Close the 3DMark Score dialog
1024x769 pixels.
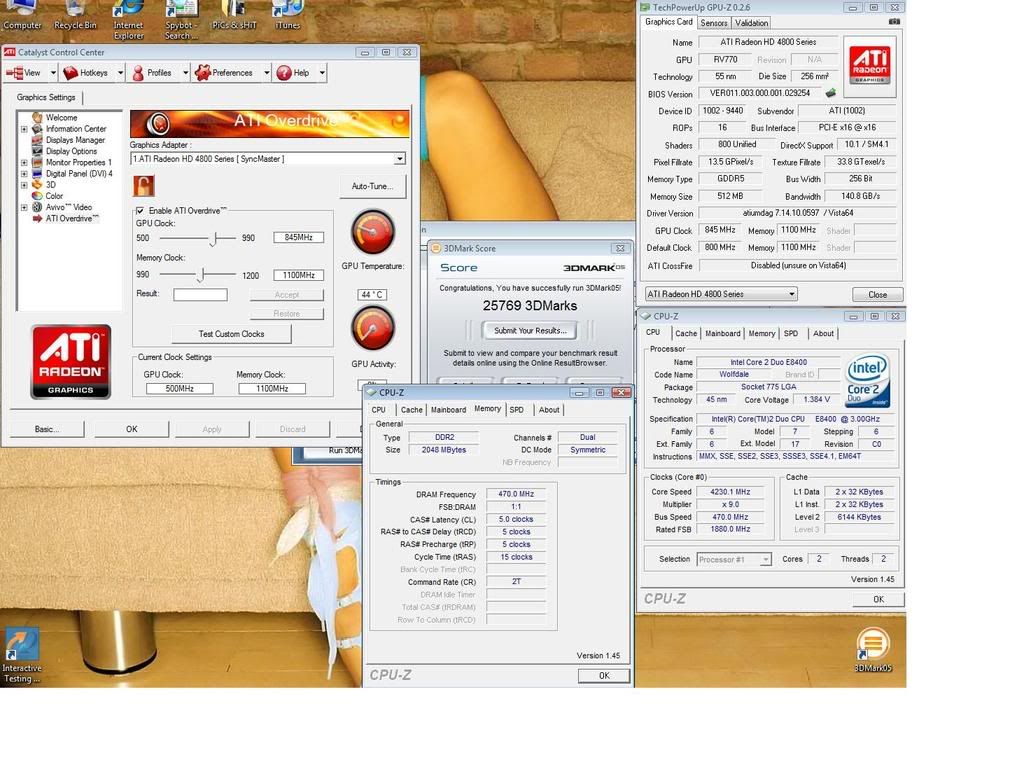click(x=620, y=248)
